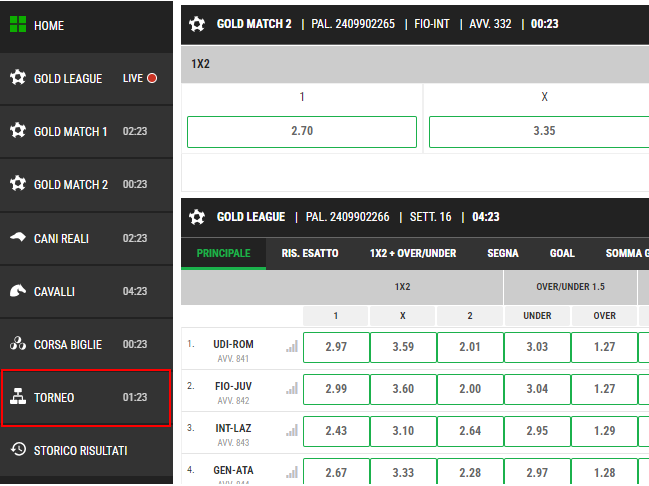Click the green Home grid icon
The image size is (649, 486).
pyautogui.click(x=17, y=25)
